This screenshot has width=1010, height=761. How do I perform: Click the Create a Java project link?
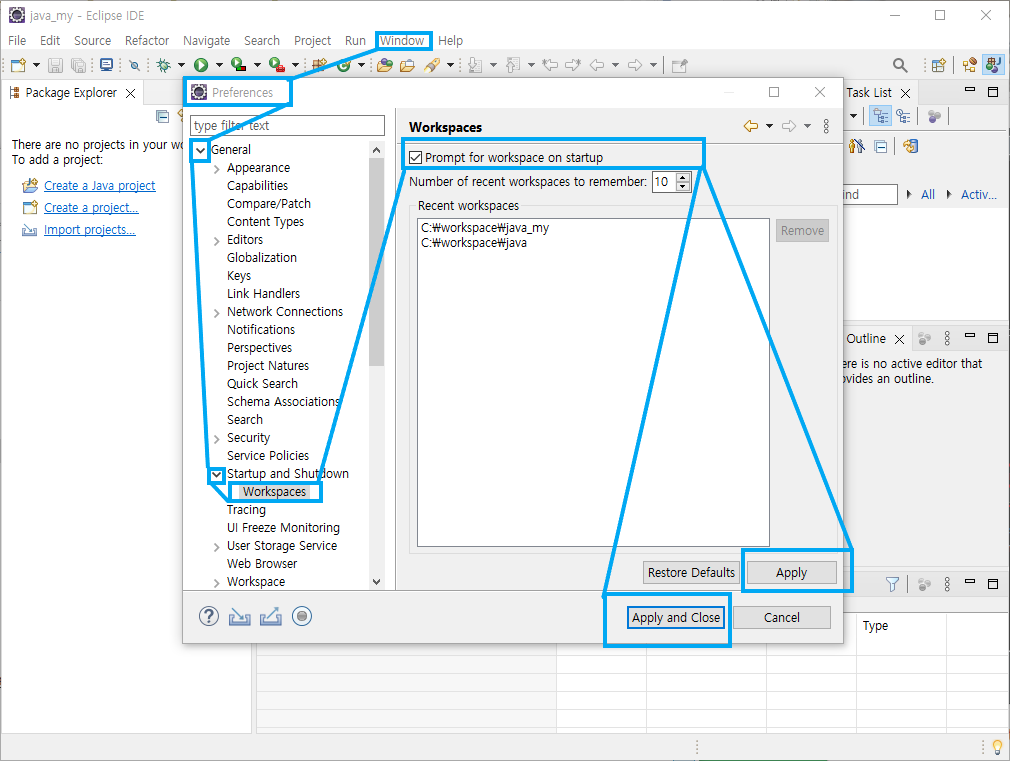[99, 186]
